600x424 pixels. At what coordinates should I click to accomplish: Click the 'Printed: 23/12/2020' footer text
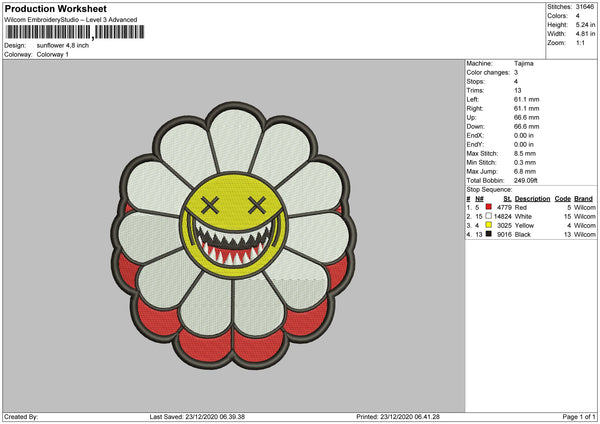coord(398,417)
